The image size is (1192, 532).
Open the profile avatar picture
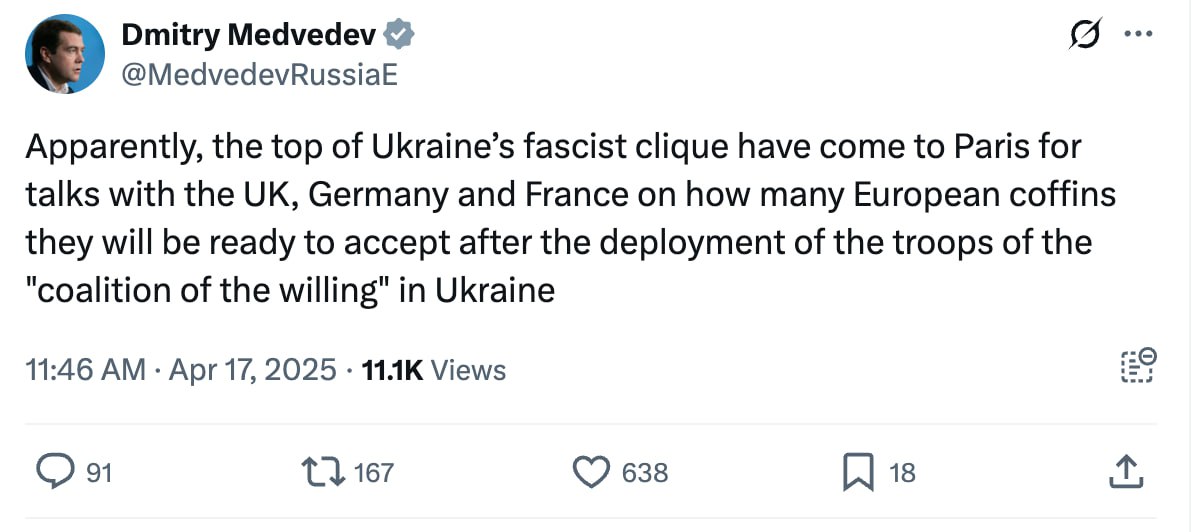coord(65,55)
